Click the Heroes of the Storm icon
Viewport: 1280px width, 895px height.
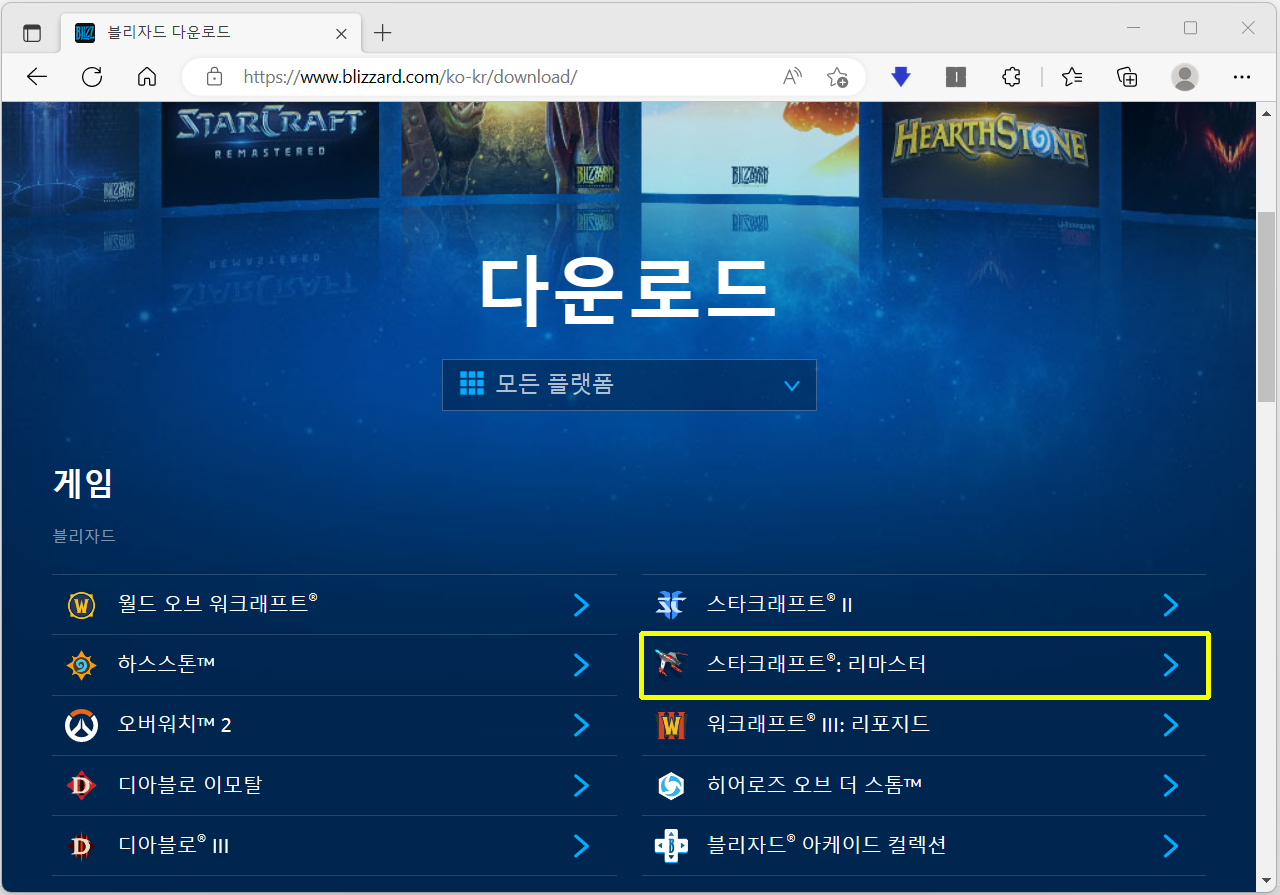pyautogui.click(x=670, y=785)
